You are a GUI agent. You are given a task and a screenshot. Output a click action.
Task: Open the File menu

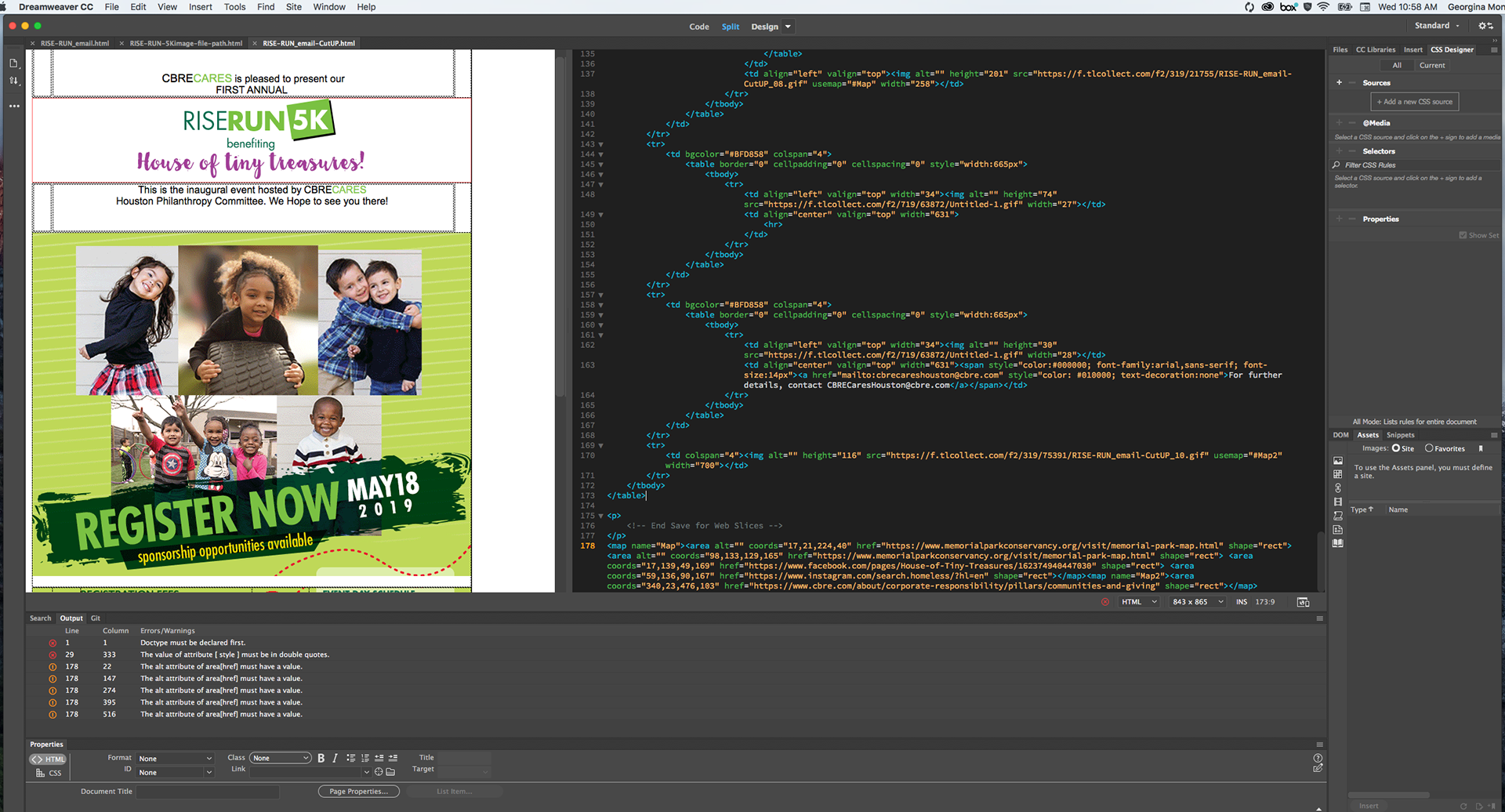[112, 7]
